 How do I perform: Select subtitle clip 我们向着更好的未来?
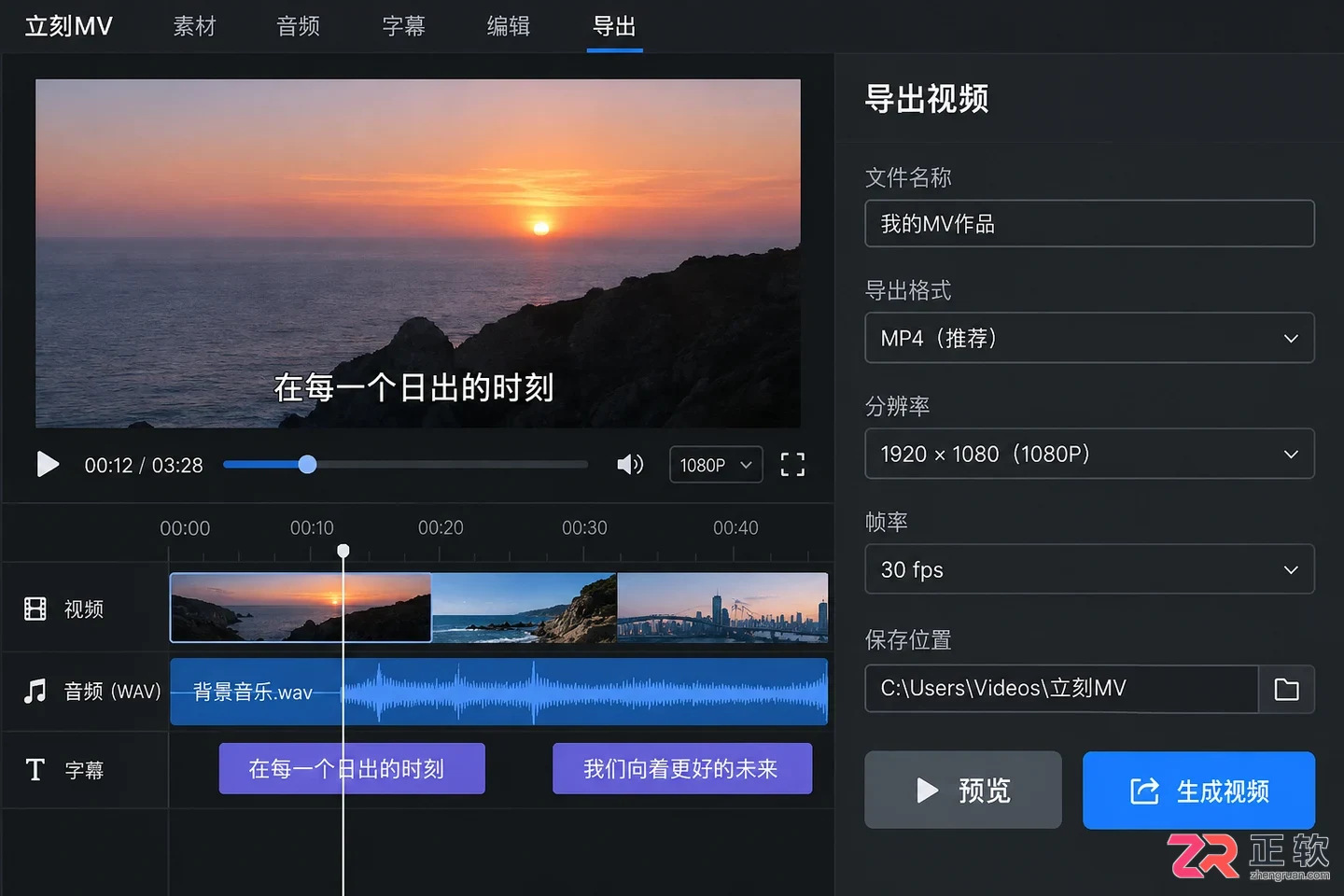pos(682,768)
